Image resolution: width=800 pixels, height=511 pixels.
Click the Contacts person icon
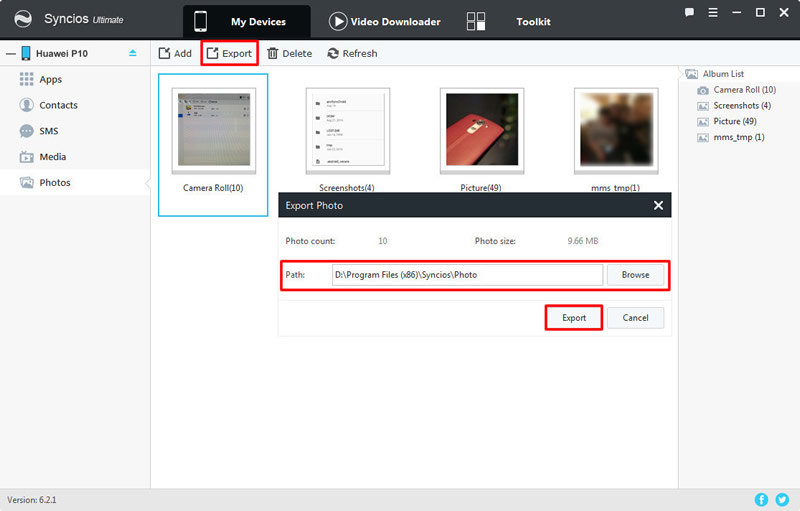(x=27, y=105)
